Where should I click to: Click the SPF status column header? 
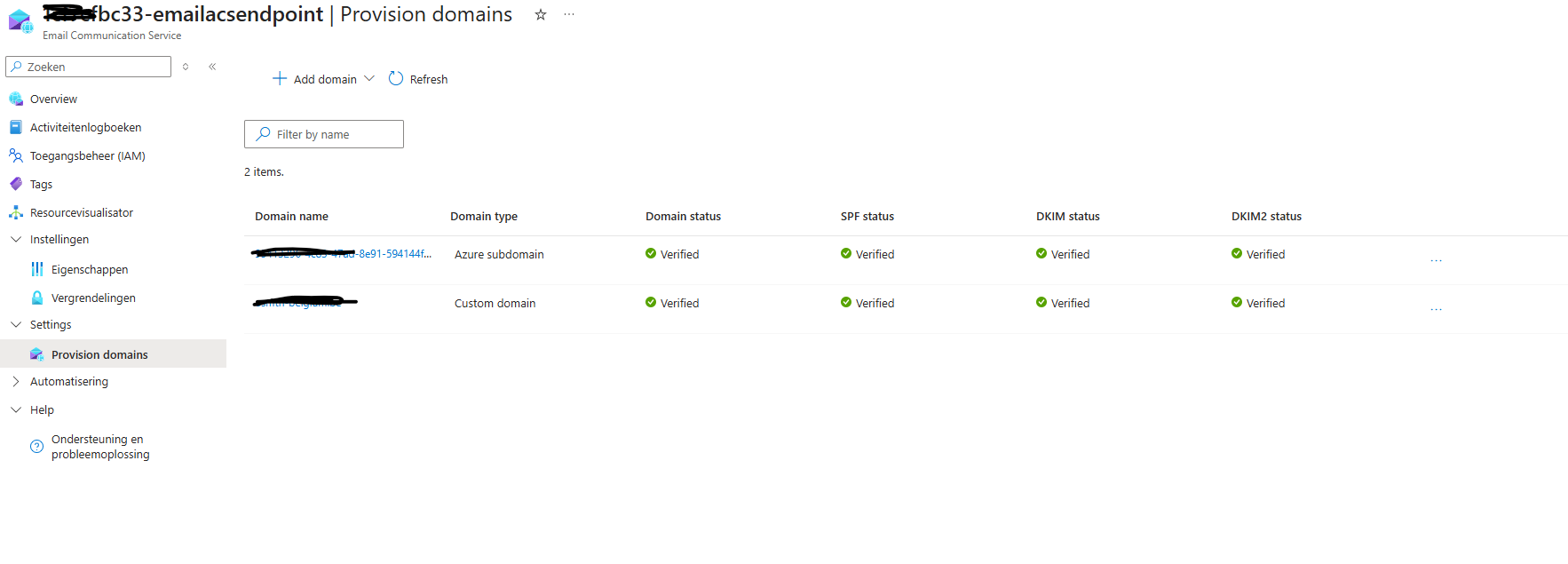point(867,216)
